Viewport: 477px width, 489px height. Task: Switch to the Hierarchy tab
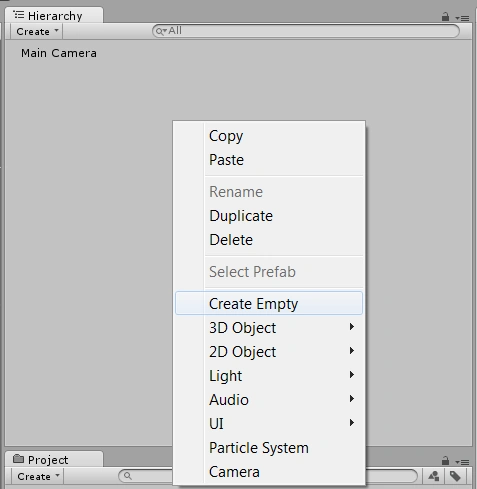(x=54, y=16)
